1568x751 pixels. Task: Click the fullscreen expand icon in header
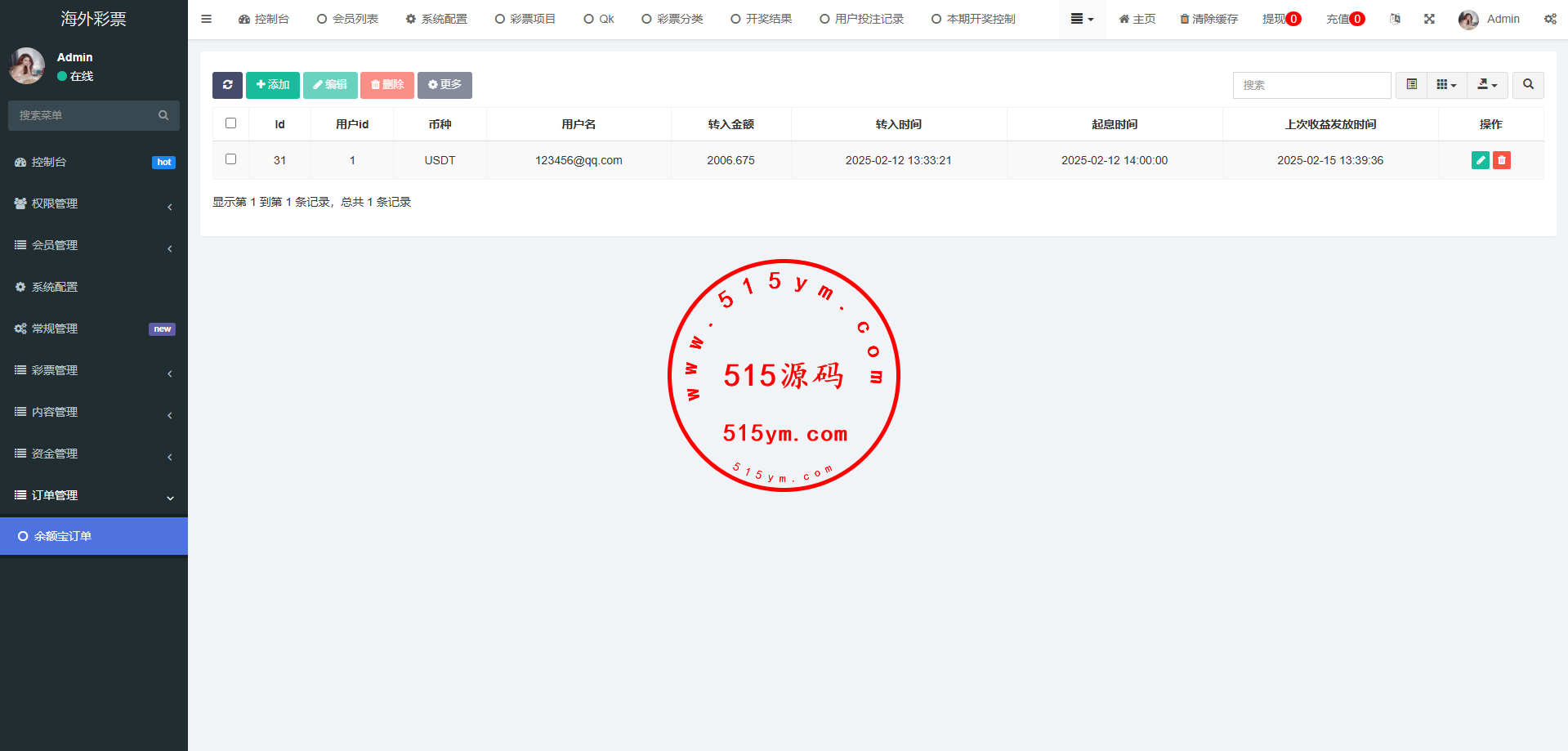[1429, 19]
